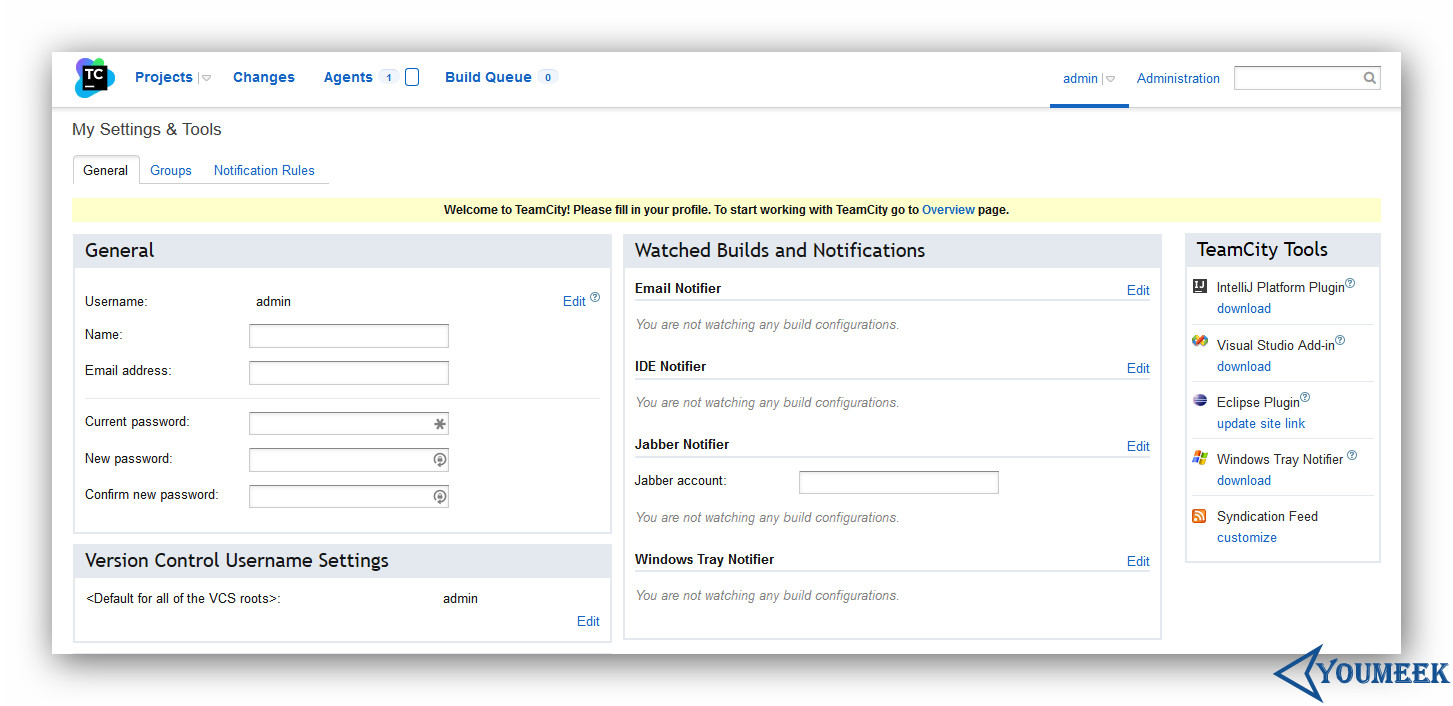Click into the Email address field
This screenshot has height=706, width=1453.
(x=349, y=373)
